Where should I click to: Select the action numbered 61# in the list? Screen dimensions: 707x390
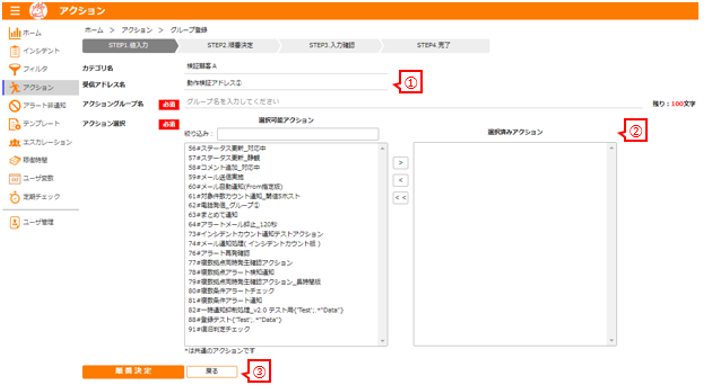point(244,196)
